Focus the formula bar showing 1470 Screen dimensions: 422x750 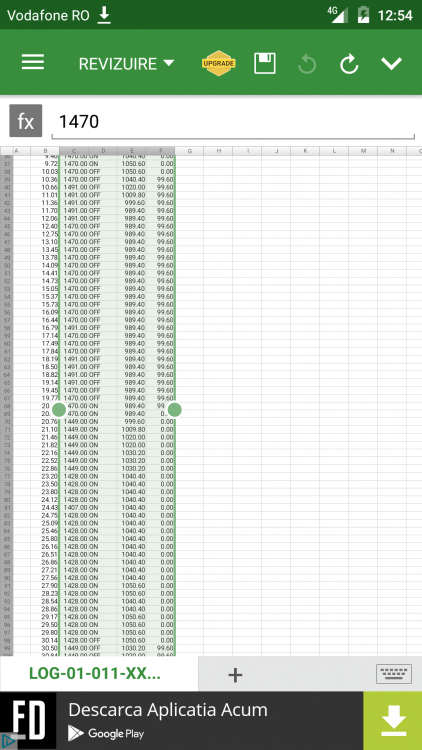(x=233, y=122)
